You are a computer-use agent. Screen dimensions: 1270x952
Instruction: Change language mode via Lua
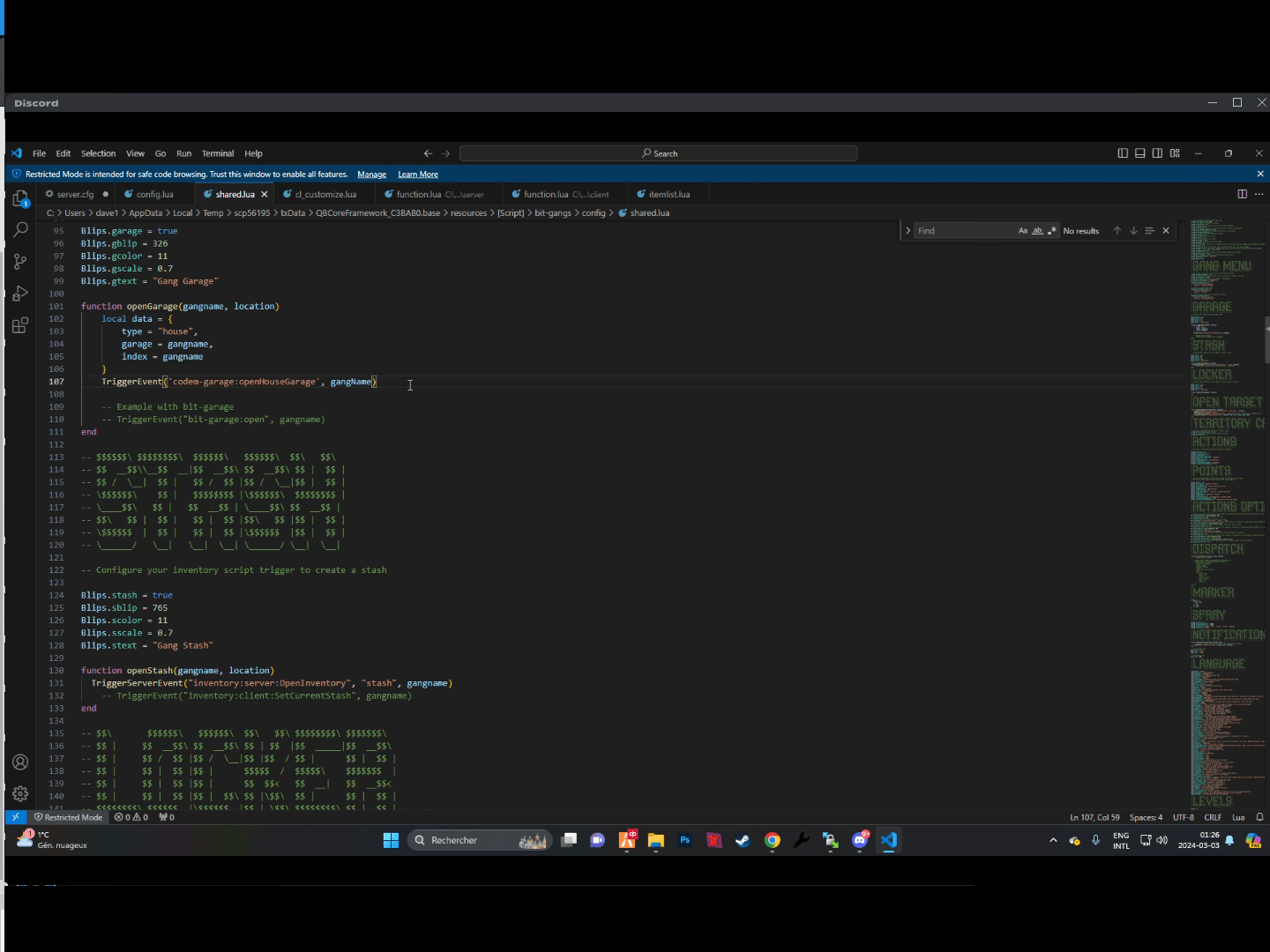coord(1238,817)
